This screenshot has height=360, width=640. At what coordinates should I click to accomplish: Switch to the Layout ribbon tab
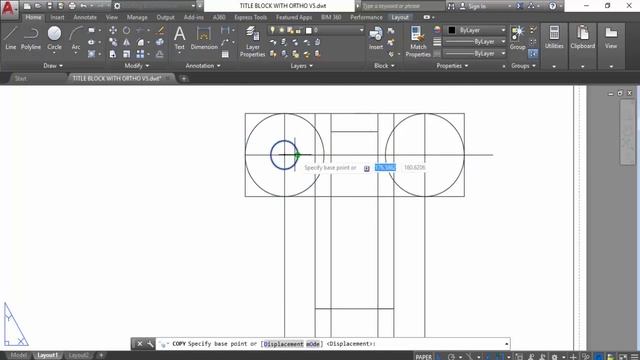(x=400, y=18)
